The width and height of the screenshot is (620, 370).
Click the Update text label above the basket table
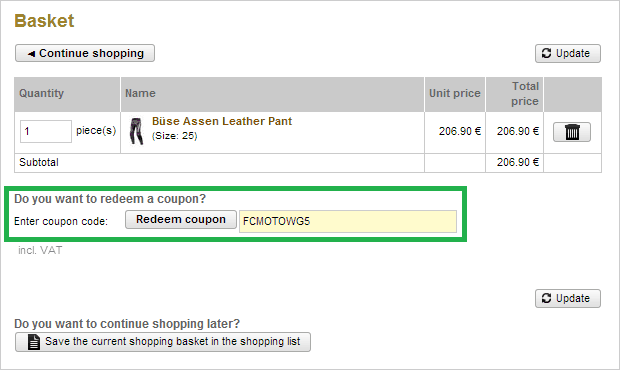[x=573, y=53]
